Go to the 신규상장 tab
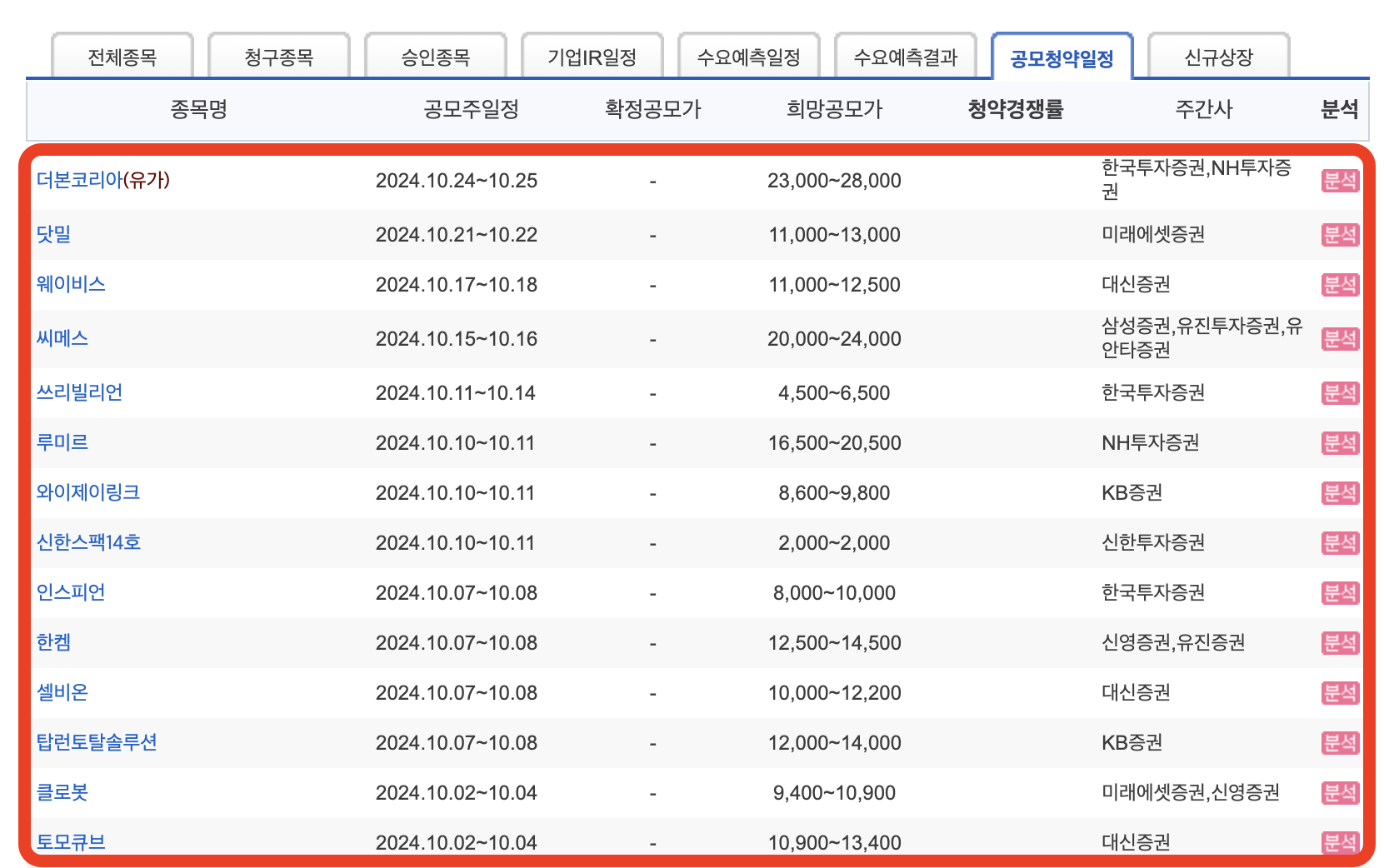 (x=1219, y=57)
